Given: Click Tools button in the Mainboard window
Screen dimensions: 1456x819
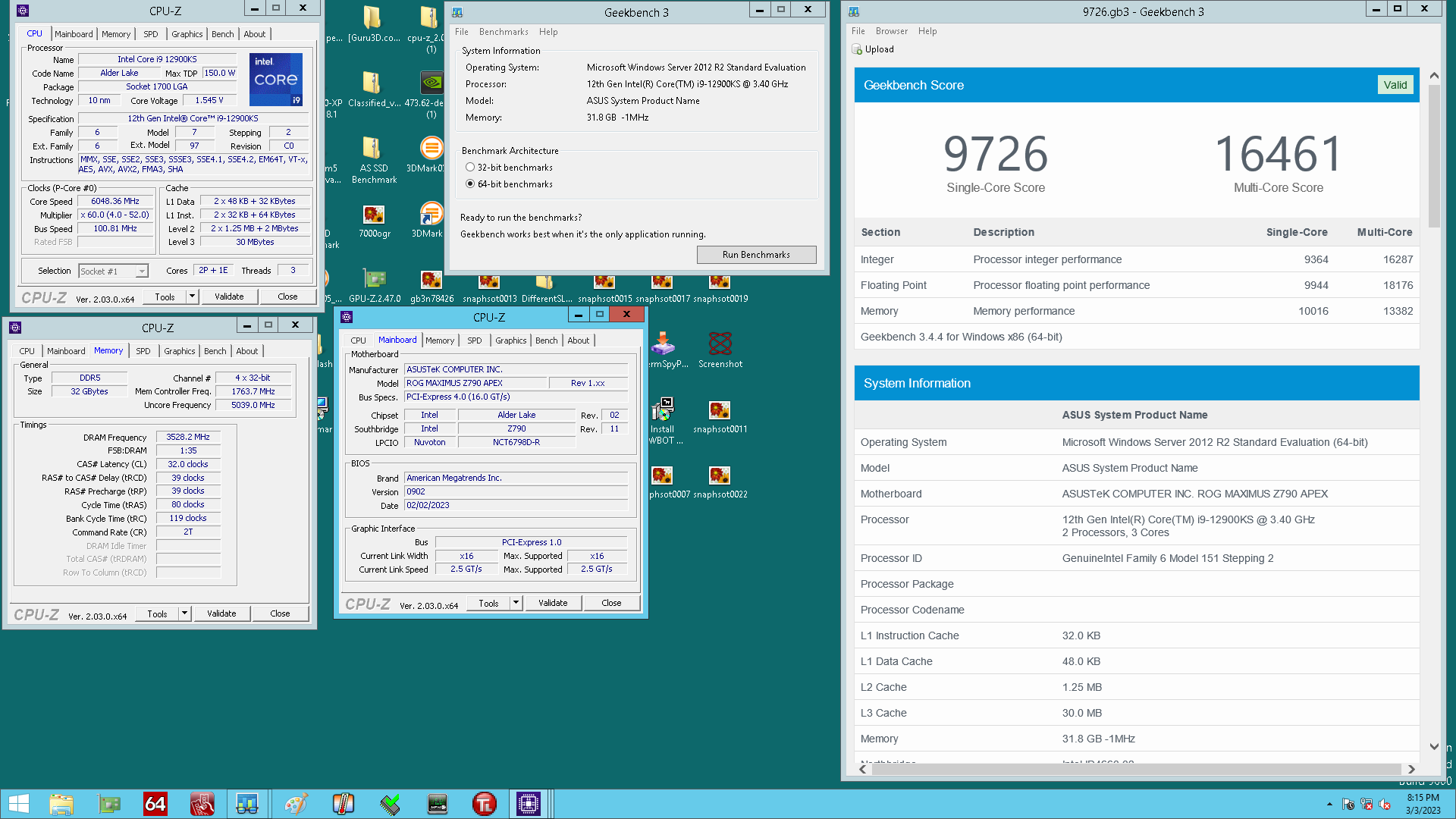Looking at the screenshot, I should tap(488, 603).
